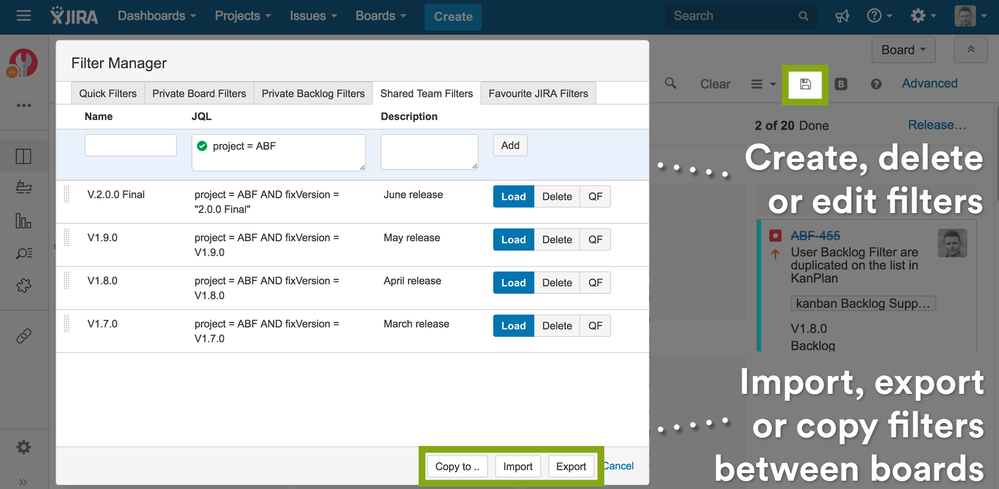The width and height of the screenshot is (999, 489).
Task: Click the board search magnifier icon
Action: coord(670,83)
